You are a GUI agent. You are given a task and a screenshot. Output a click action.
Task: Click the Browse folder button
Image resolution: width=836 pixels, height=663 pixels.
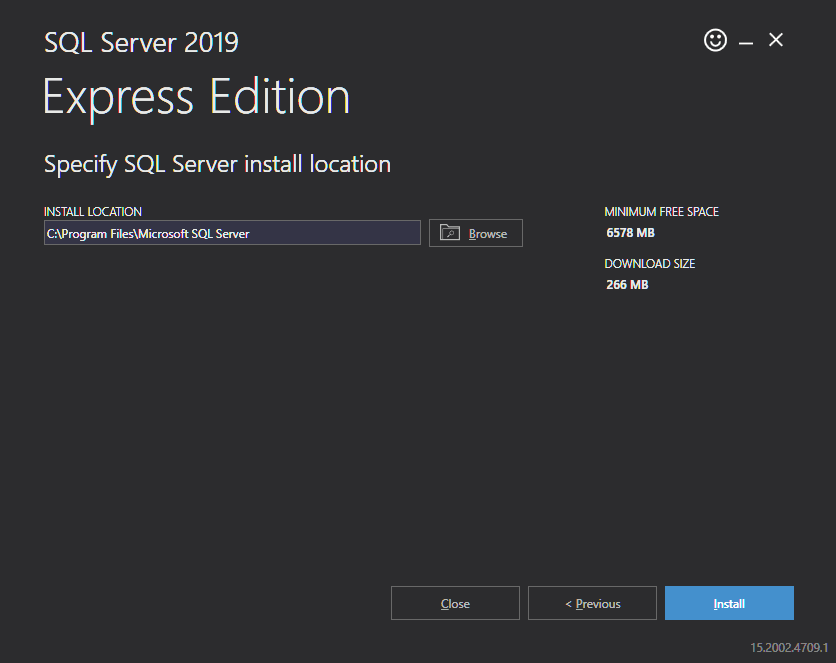click(x=476, y=233)
